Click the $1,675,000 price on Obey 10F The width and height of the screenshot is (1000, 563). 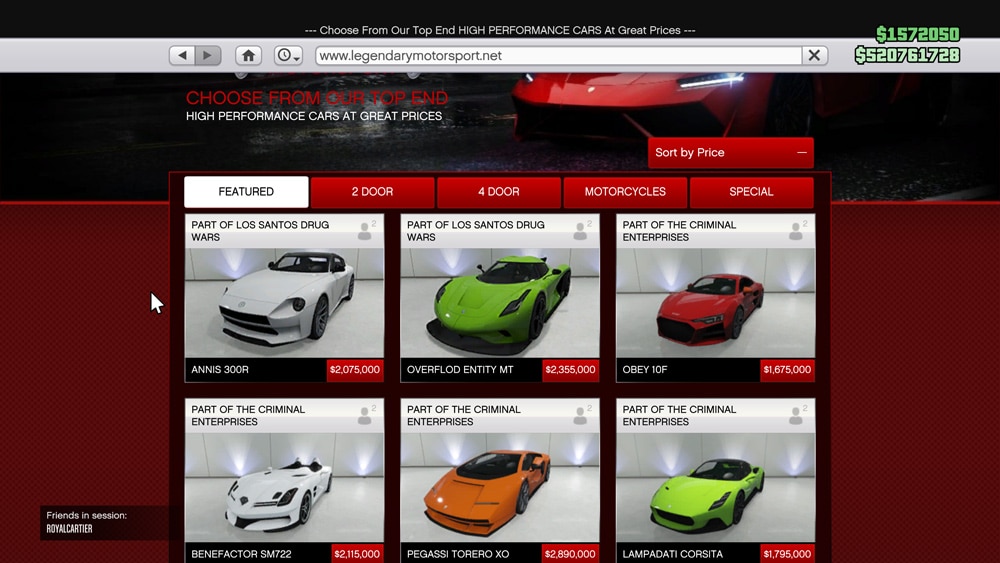pos(787,370)
